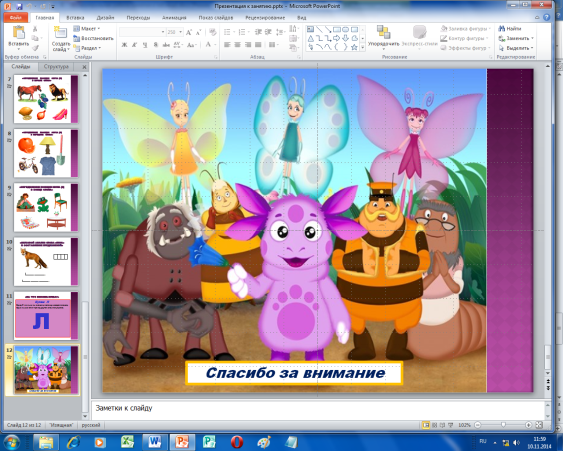563x451 pixels.
Task: Select the down arrow shape in gallery
Action: pyautogui.click(x=345, y=38)
